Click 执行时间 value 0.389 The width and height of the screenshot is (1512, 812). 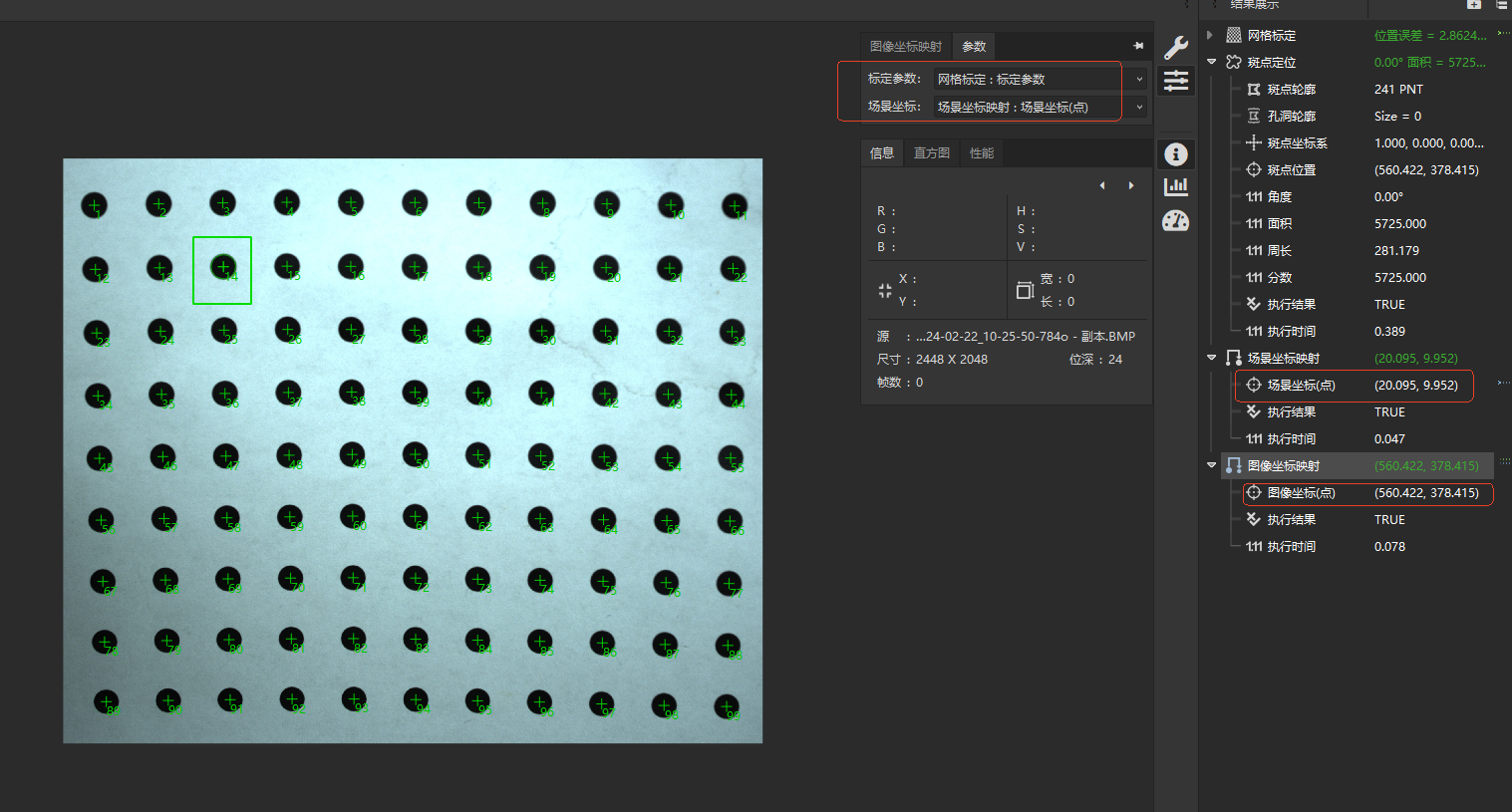pyautogui.click(x=1389, y=331)
